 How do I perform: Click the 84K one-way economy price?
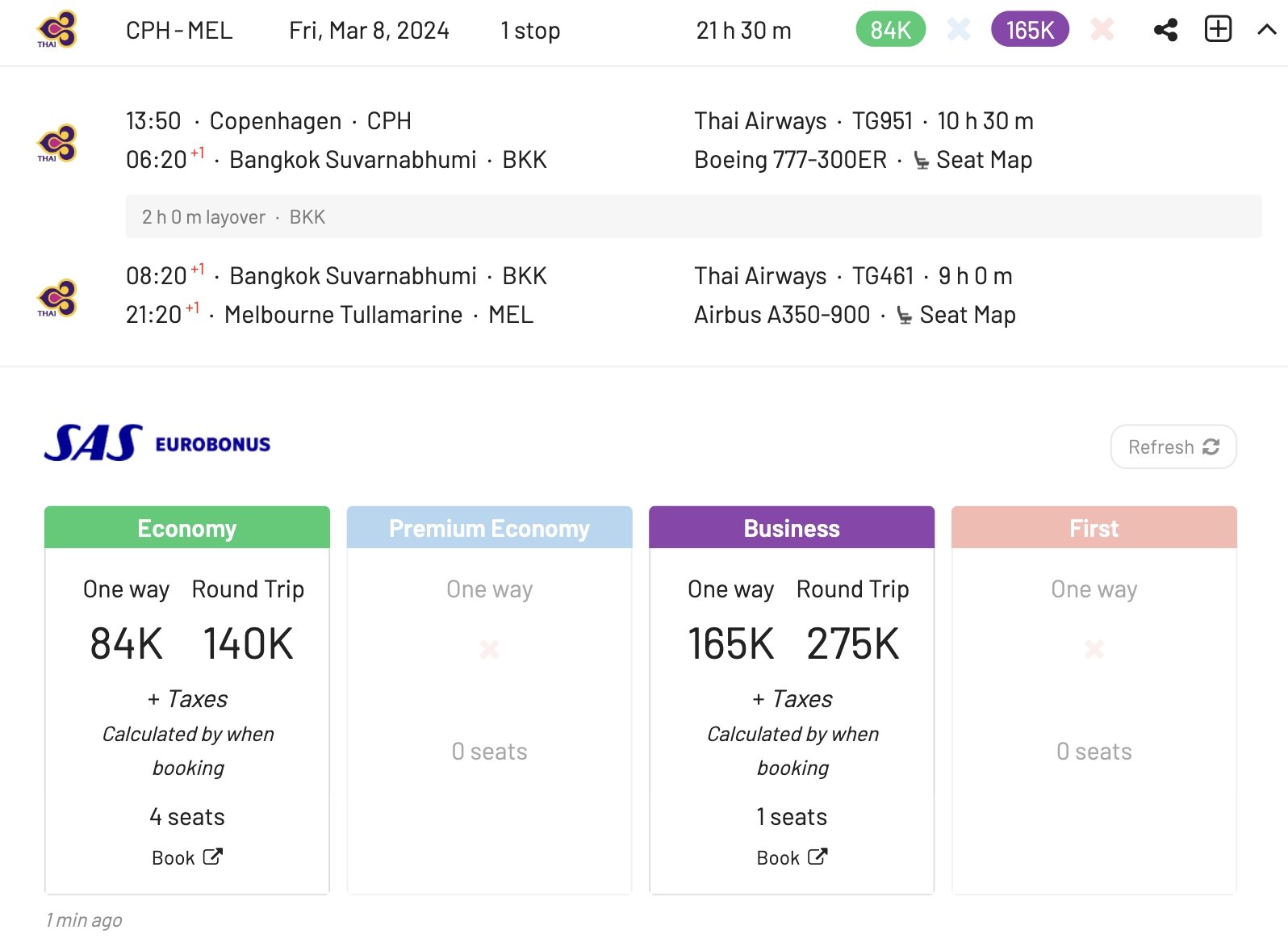tap(126, 644)
